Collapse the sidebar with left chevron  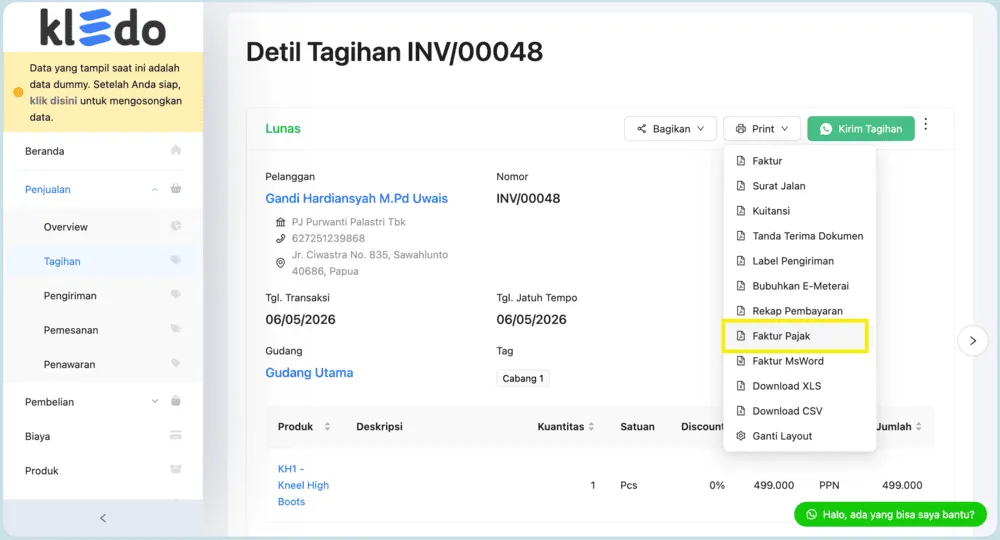(103, 518)
